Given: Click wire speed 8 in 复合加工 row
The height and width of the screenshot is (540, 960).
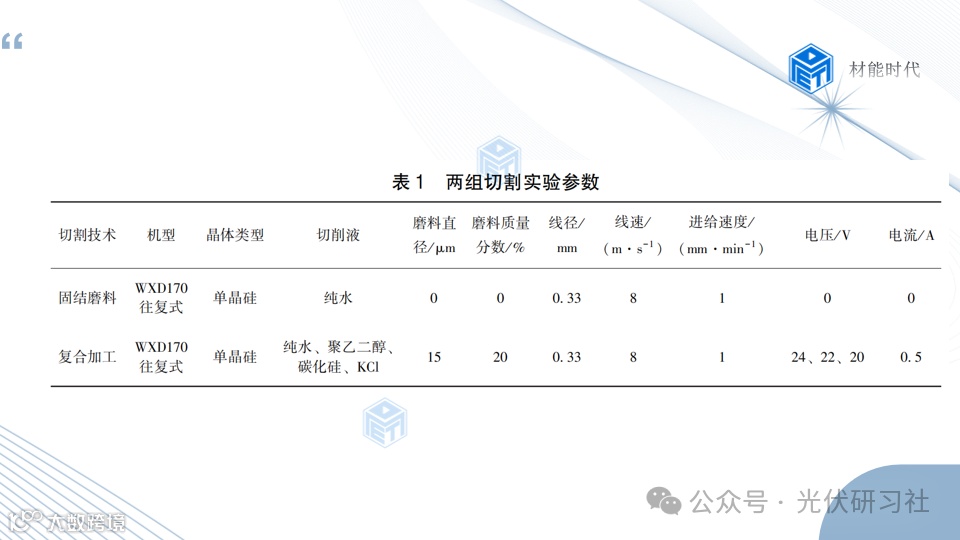Looking at the screenshot, I should click(633, 357).
